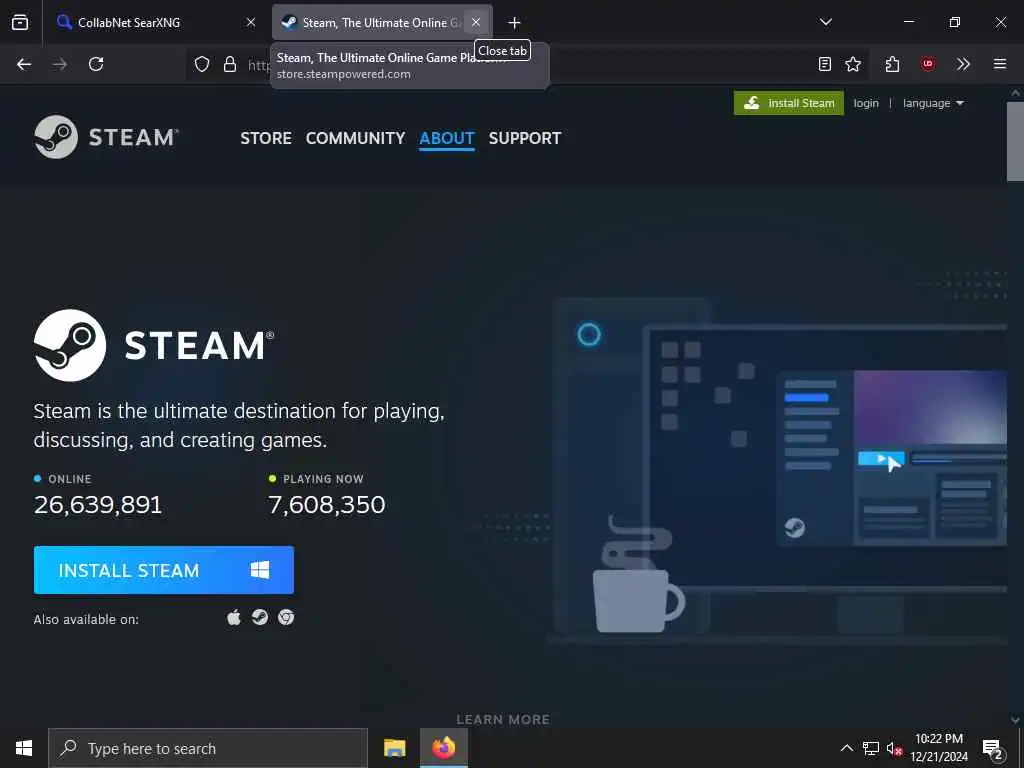The image size is (1024, 768).
Task: Click the scrollbar down arrow
Action: [x=1015, y=719]
